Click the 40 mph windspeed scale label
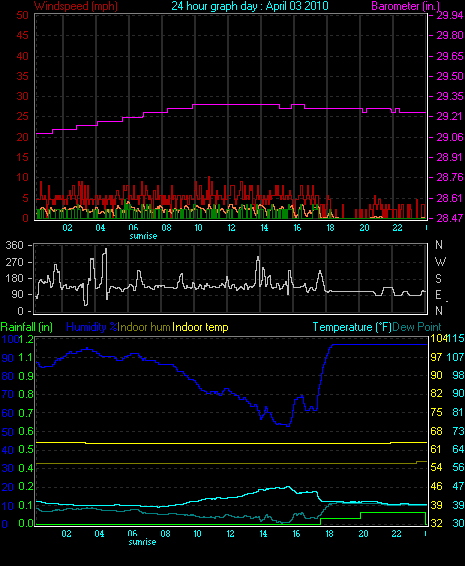 [x=22, y=56]
